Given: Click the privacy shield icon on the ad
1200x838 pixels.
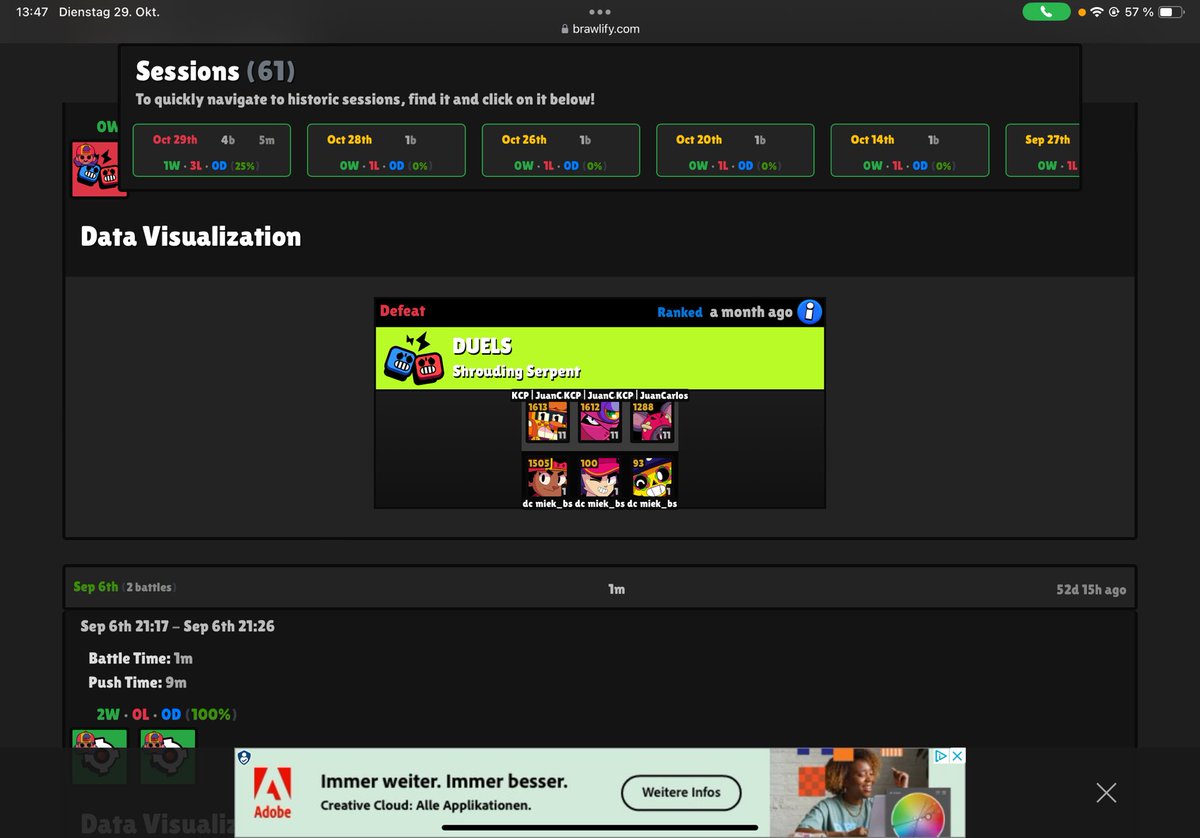Looking at the screenshot, I should pos(244,758).
